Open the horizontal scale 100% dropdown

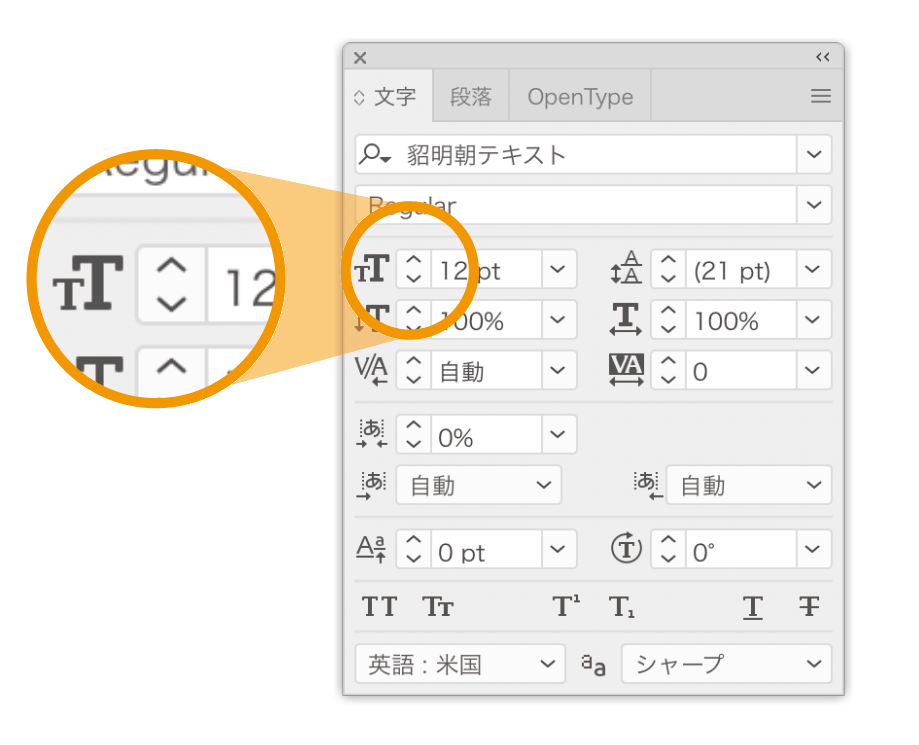(x=813, y=319)
